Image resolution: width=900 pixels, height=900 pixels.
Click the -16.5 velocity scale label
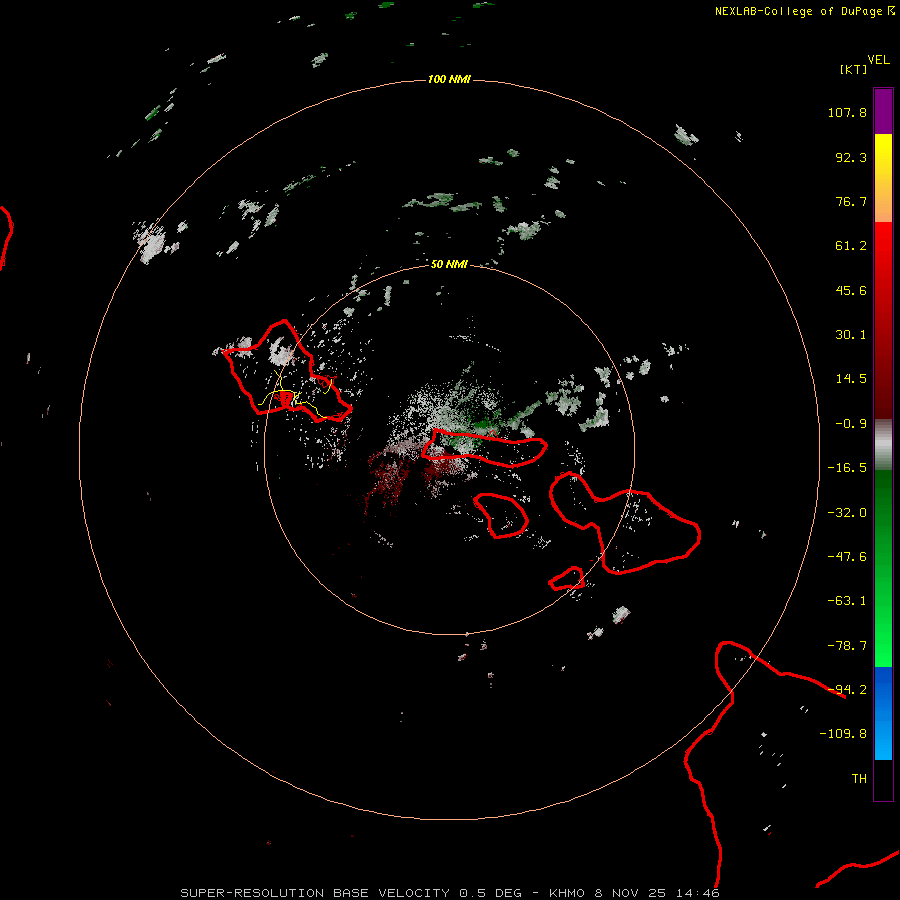(847, 468)
